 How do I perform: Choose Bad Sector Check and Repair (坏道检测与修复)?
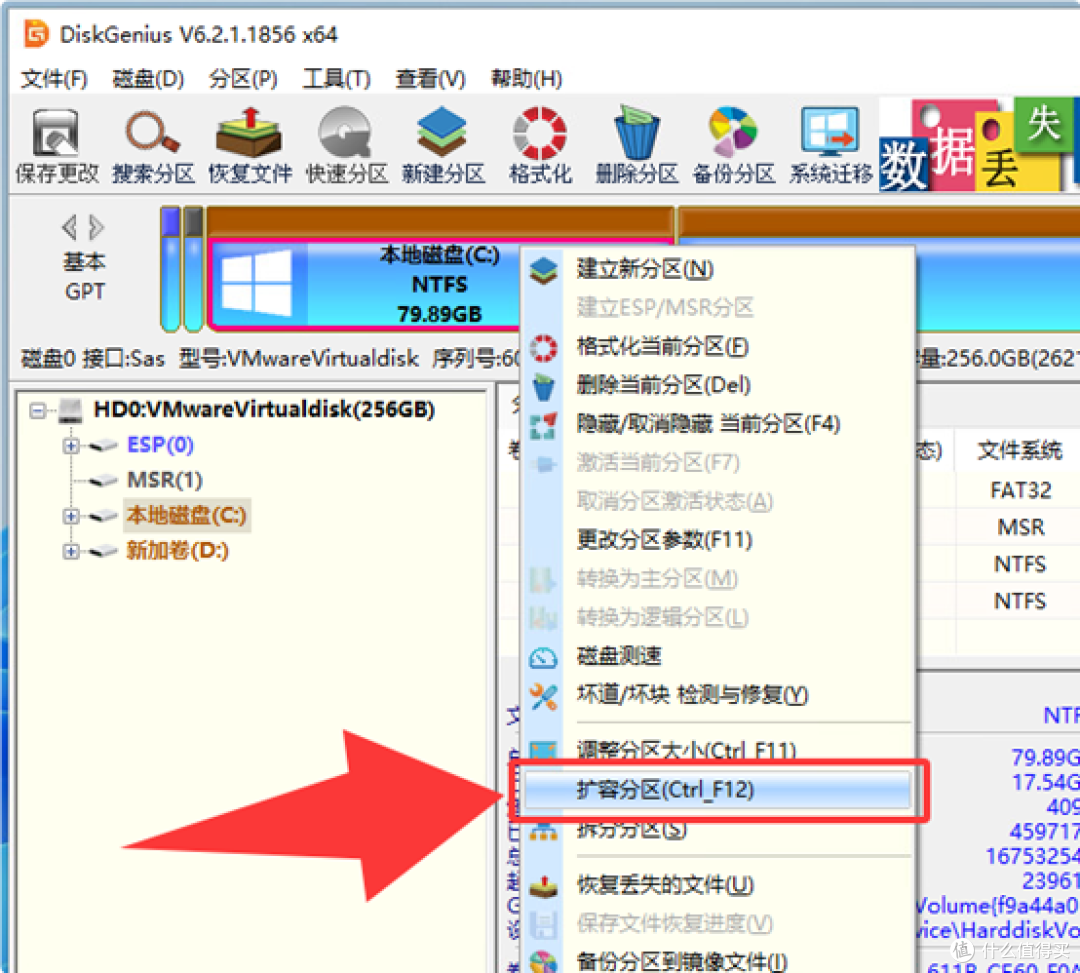(x=716, y=694)
